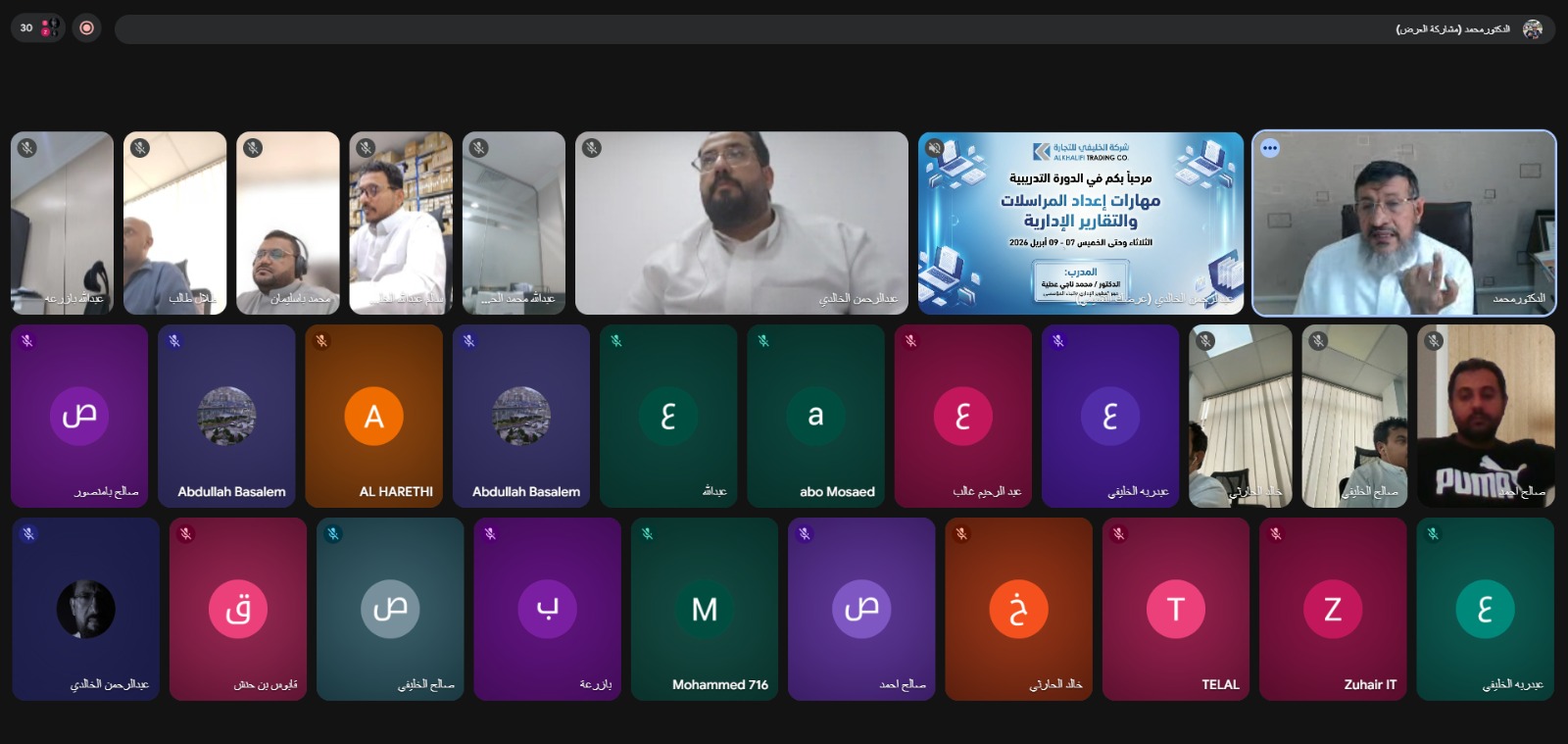This screenshot has height=744, width=1568.
Task: Click the presenter avatar in the top bar
Action: point(1533,28)
